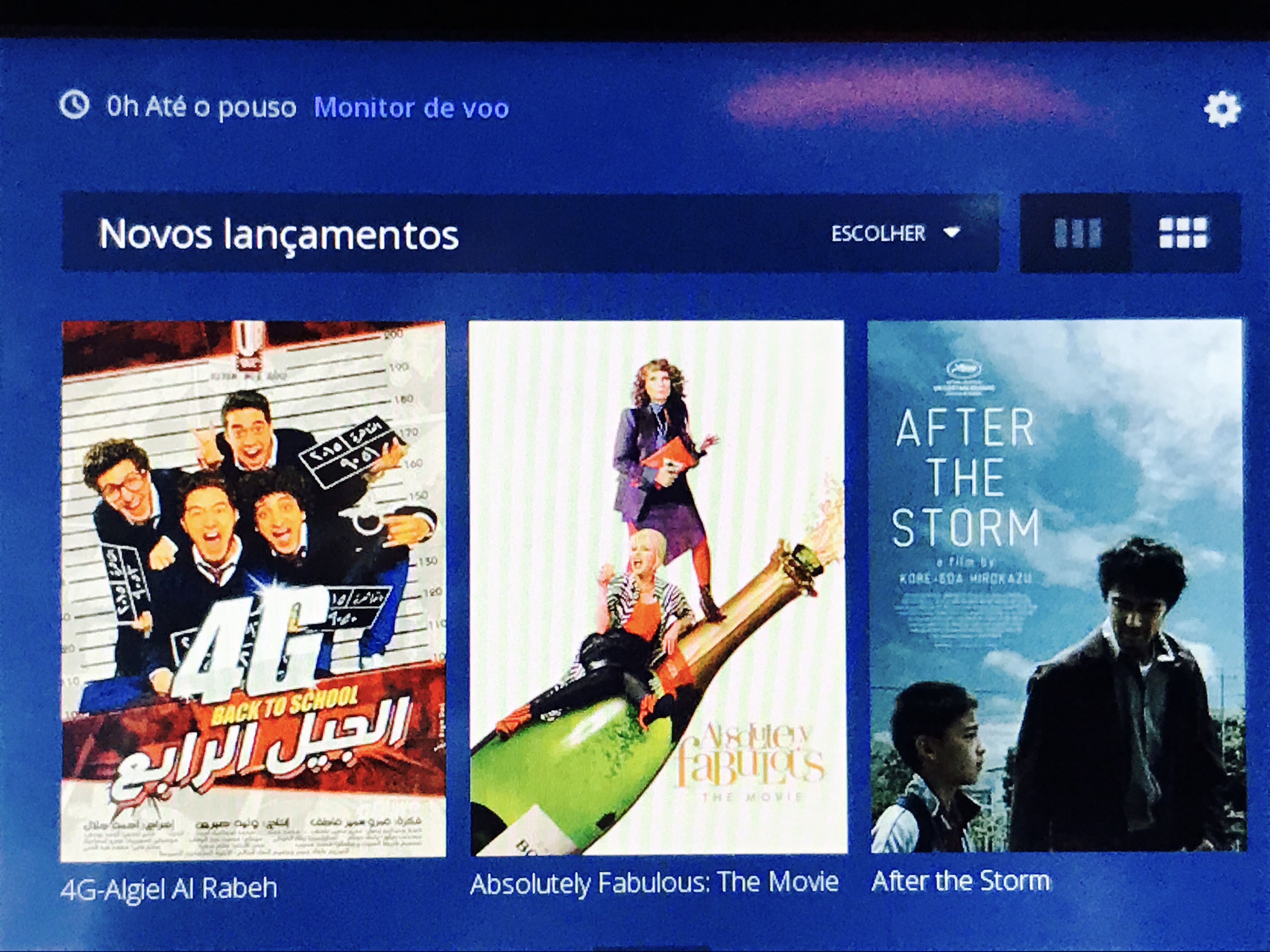Image resolution: width=1270 pixels, height=952 pixels.
Task: Open the Monitor de voo link
Action: (x=411, y=107)
